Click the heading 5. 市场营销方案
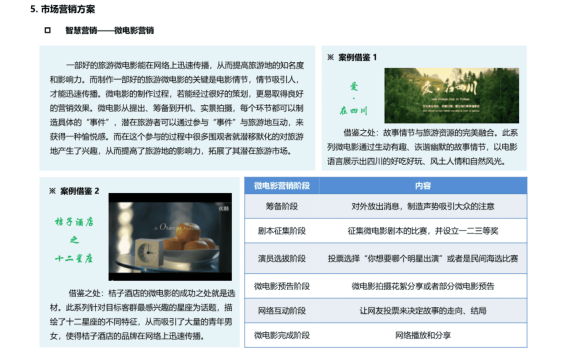The image size is (570, 360). pos(63,9)
